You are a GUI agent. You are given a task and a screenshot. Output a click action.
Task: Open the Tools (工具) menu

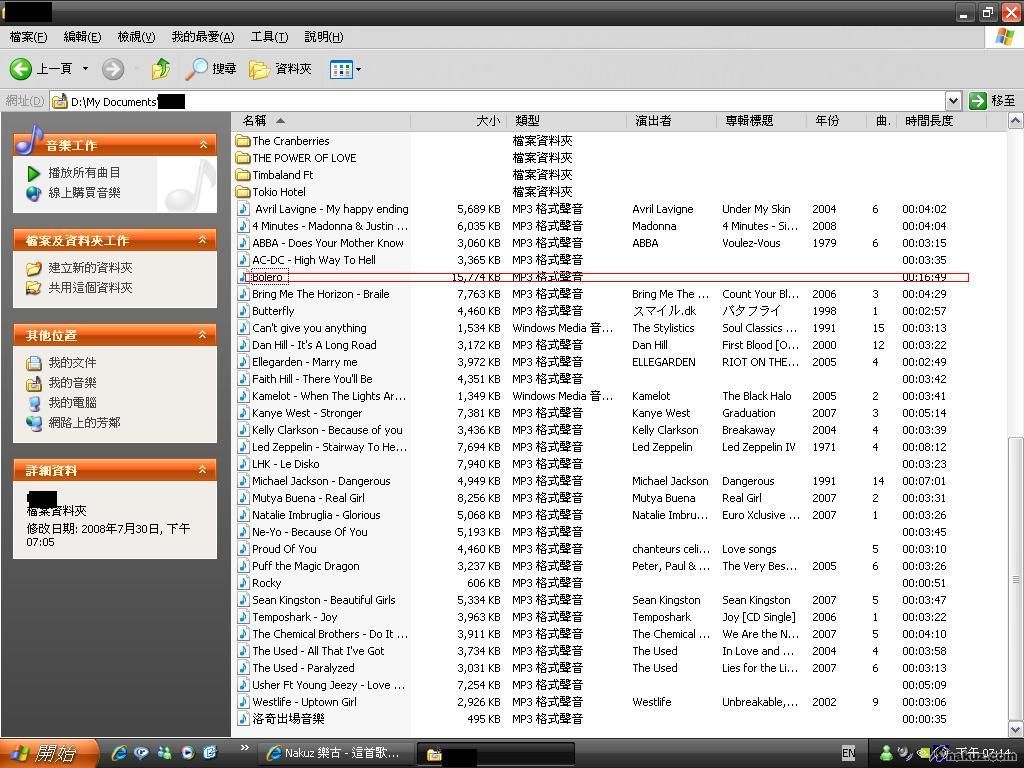[x=269, y=37]
